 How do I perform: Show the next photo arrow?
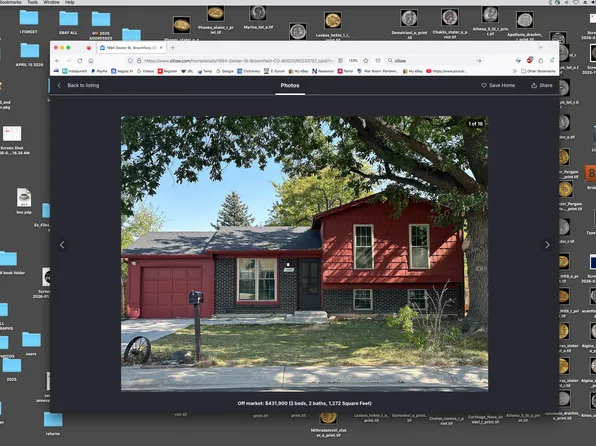coord(547,245)
